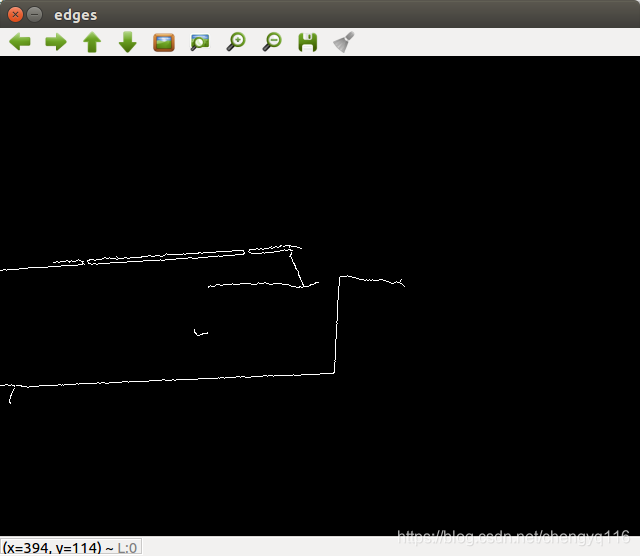Open display properties brush icon
This screenshot has height=556, width=640.
point(344,42)
